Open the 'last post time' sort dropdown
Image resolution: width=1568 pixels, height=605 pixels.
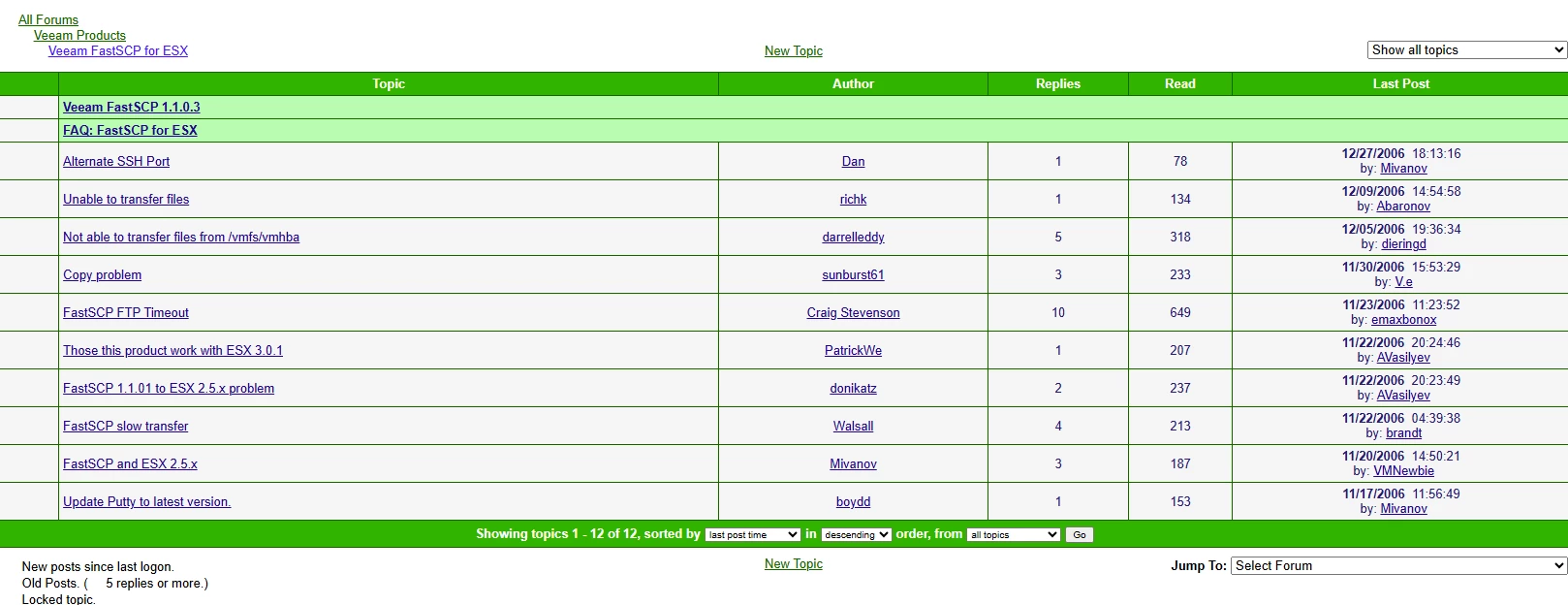tap(753, 534)
